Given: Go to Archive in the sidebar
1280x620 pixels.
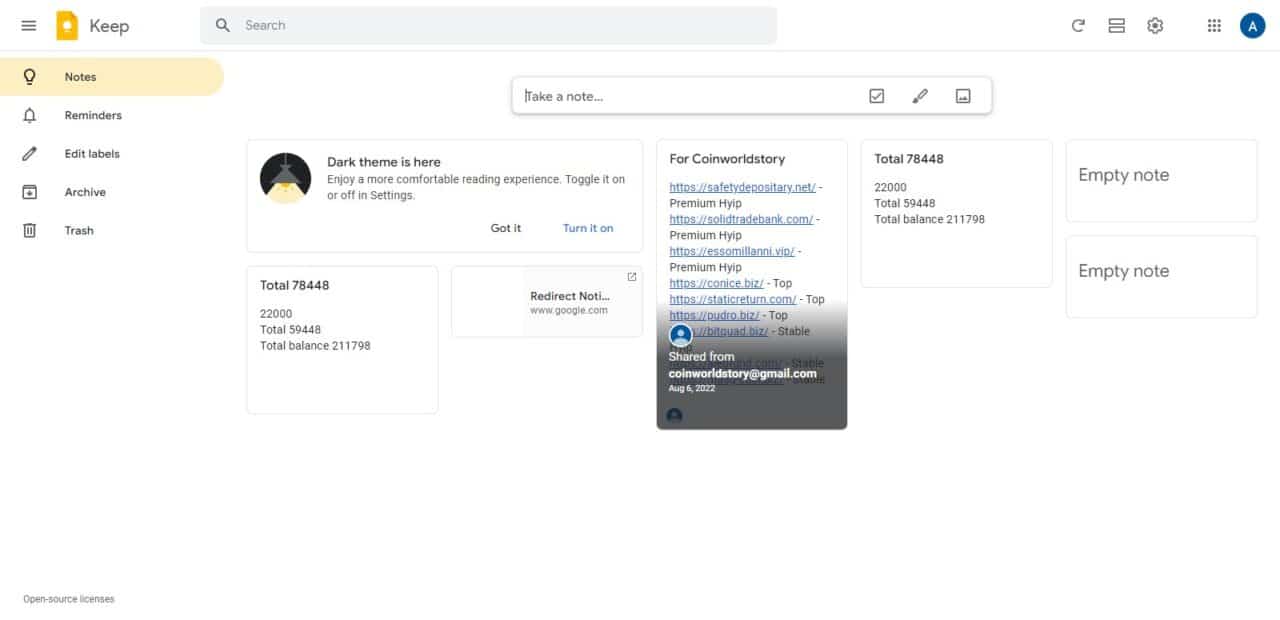Looking at the screenshot, I should point(112,192).
